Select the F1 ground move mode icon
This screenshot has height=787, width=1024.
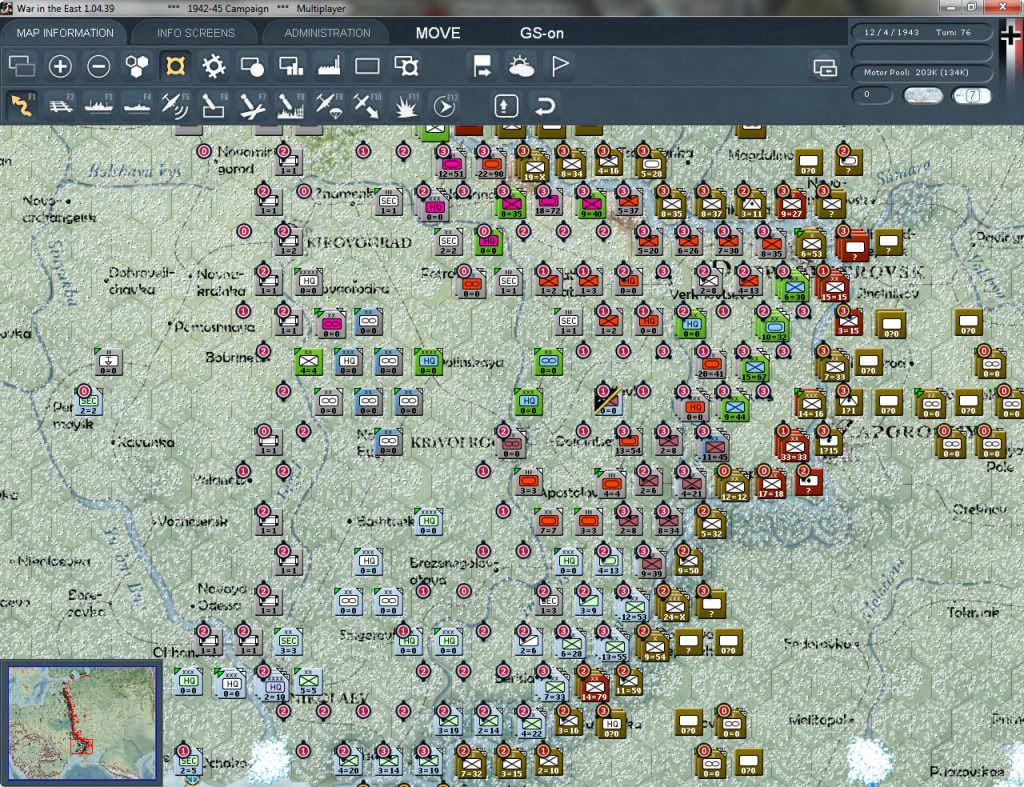[22, 106]
